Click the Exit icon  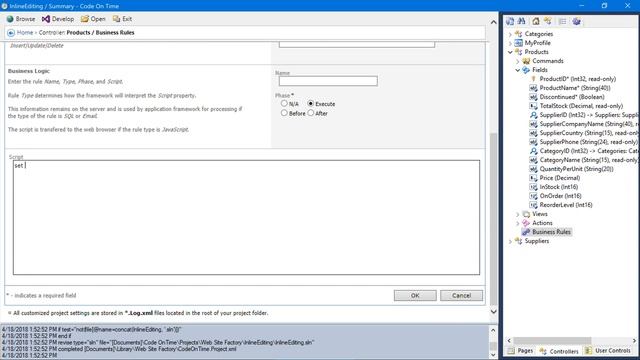point(116,19)
